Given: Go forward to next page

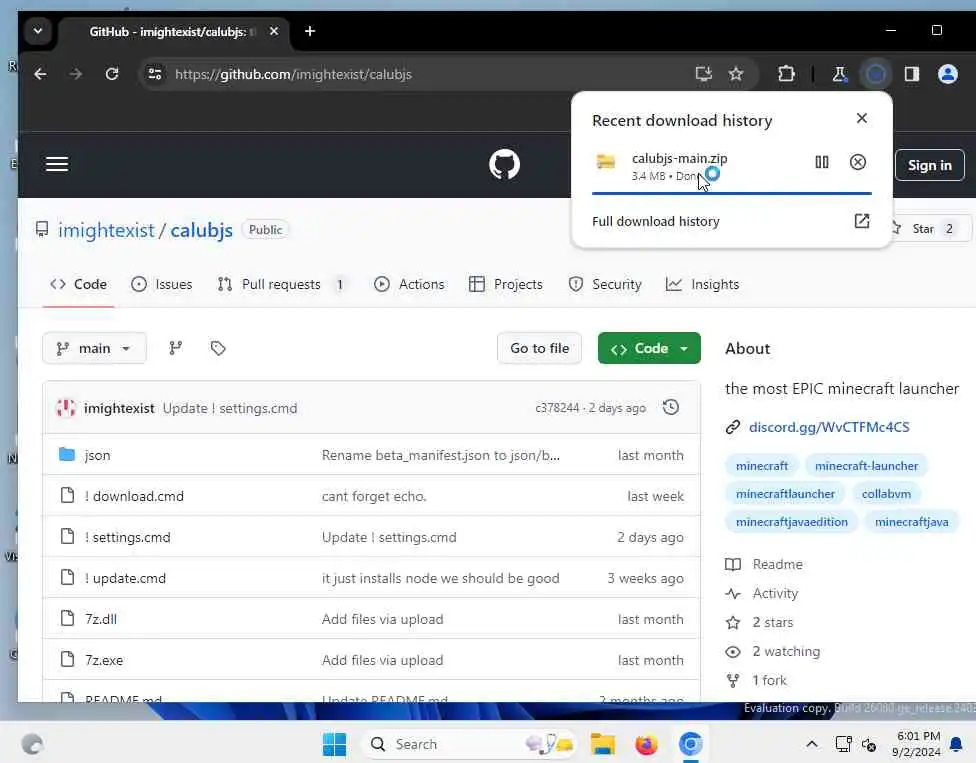Looking at the screenshot, I should (76, 74).
